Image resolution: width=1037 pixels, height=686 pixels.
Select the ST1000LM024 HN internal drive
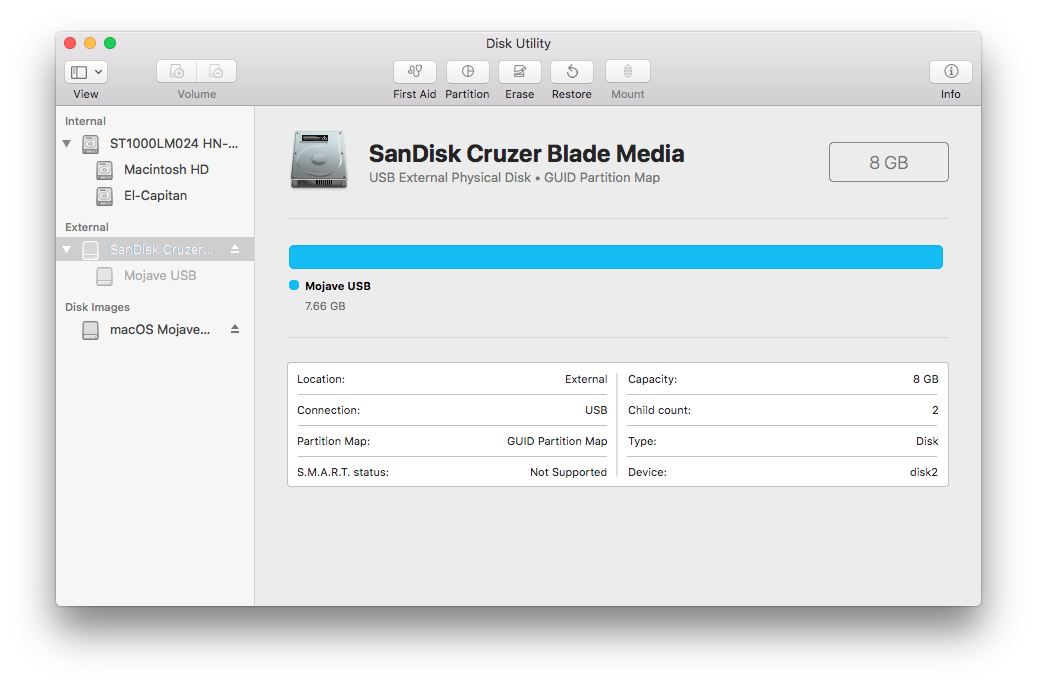click(155, 144)
